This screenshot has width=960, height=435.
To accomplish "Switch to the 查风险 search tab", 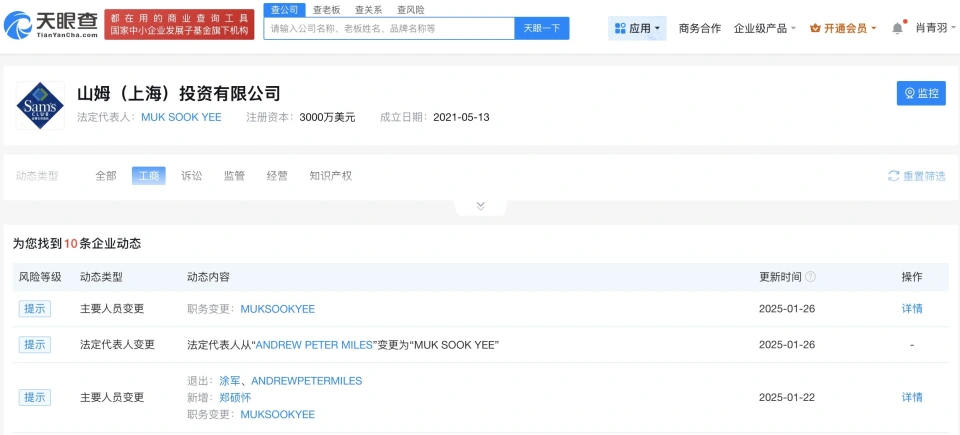I will point(411,10).
